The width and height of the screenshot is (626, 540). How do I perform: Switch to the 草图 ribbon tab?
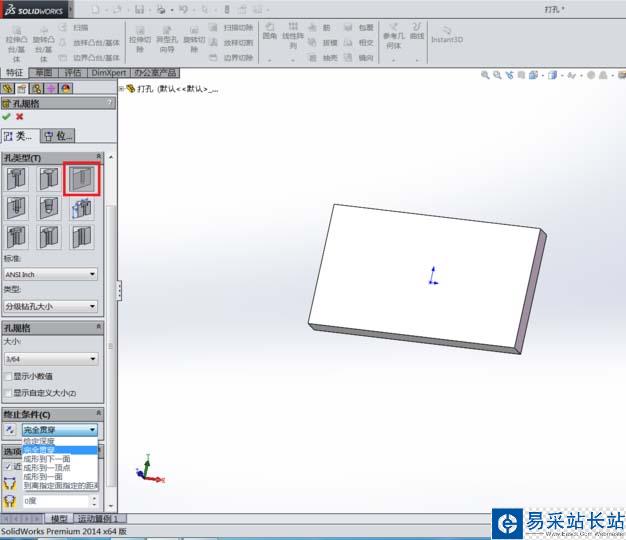coord(44,73)
